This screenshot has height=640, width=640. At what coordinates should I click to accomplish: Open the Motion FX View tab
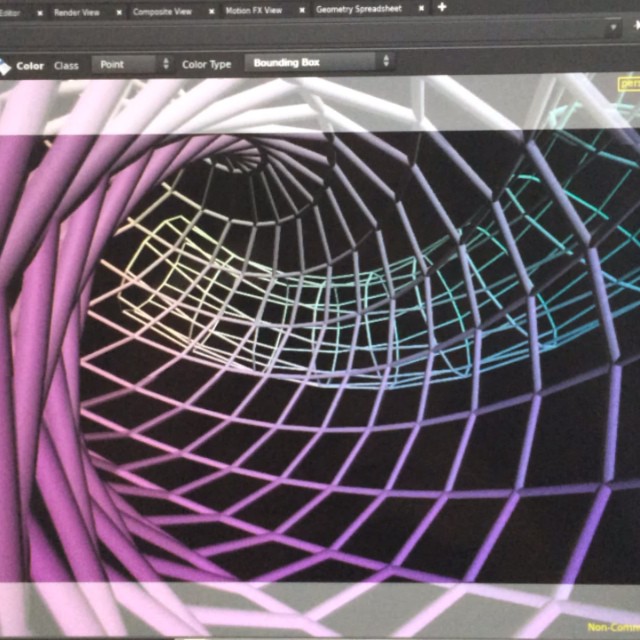coord(253,11)
